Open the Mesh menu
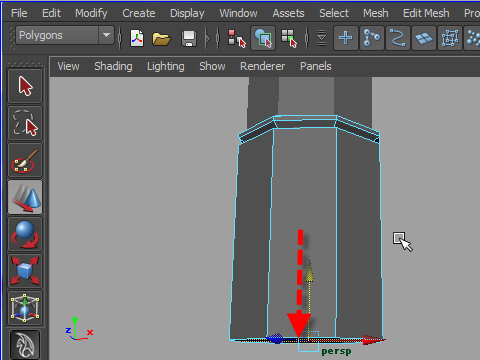The width and height of the screenshot is (480, 360). click(x=376, y=13)
